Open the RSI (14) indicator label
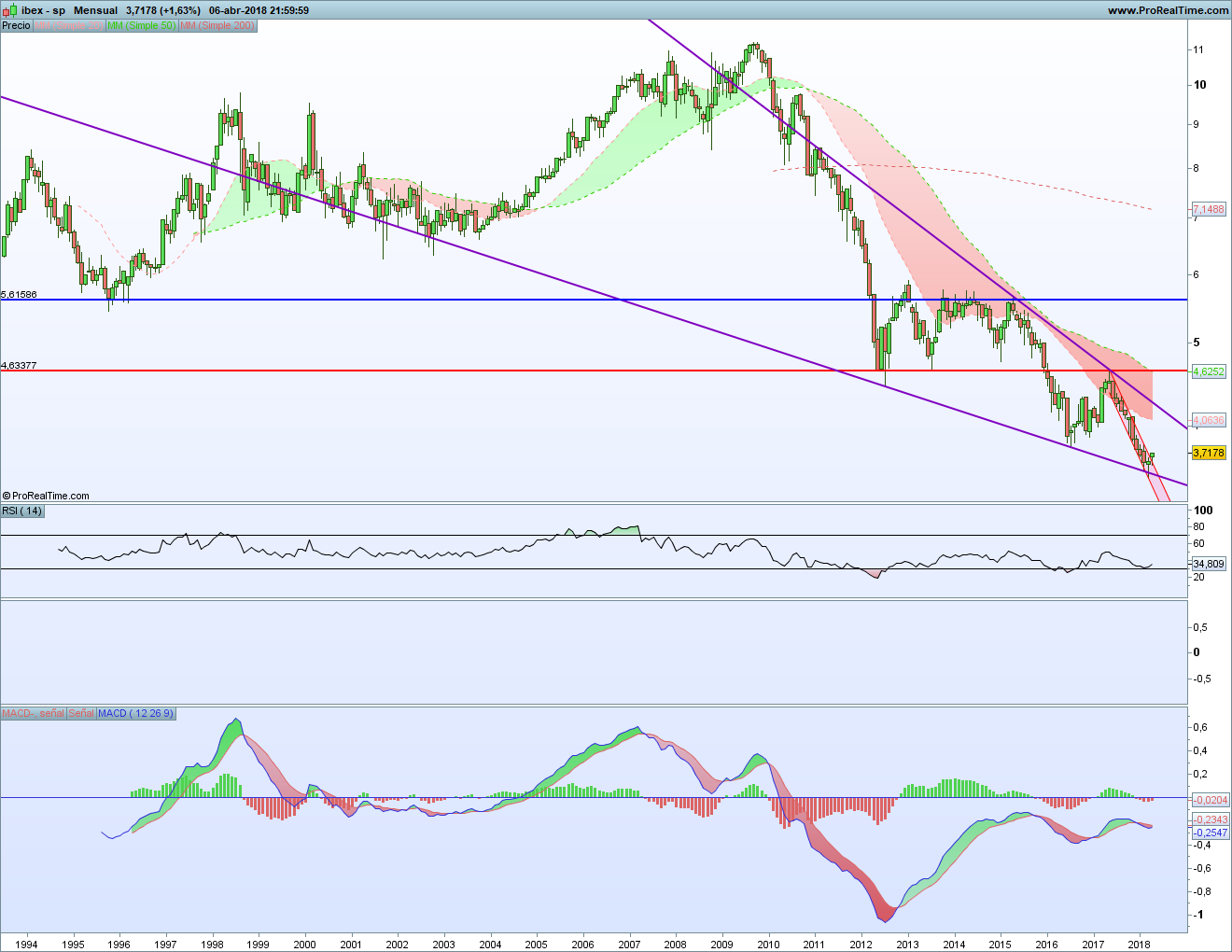 point(22,511)
